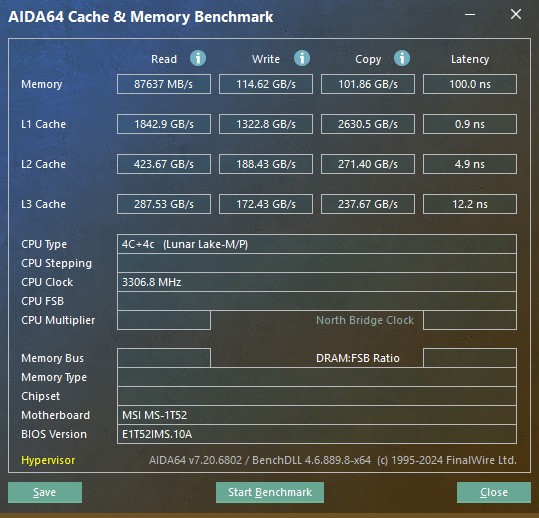Click the Close button at bottom right
Viewport: 539px width, 518px height.
[x=494, y=492]
